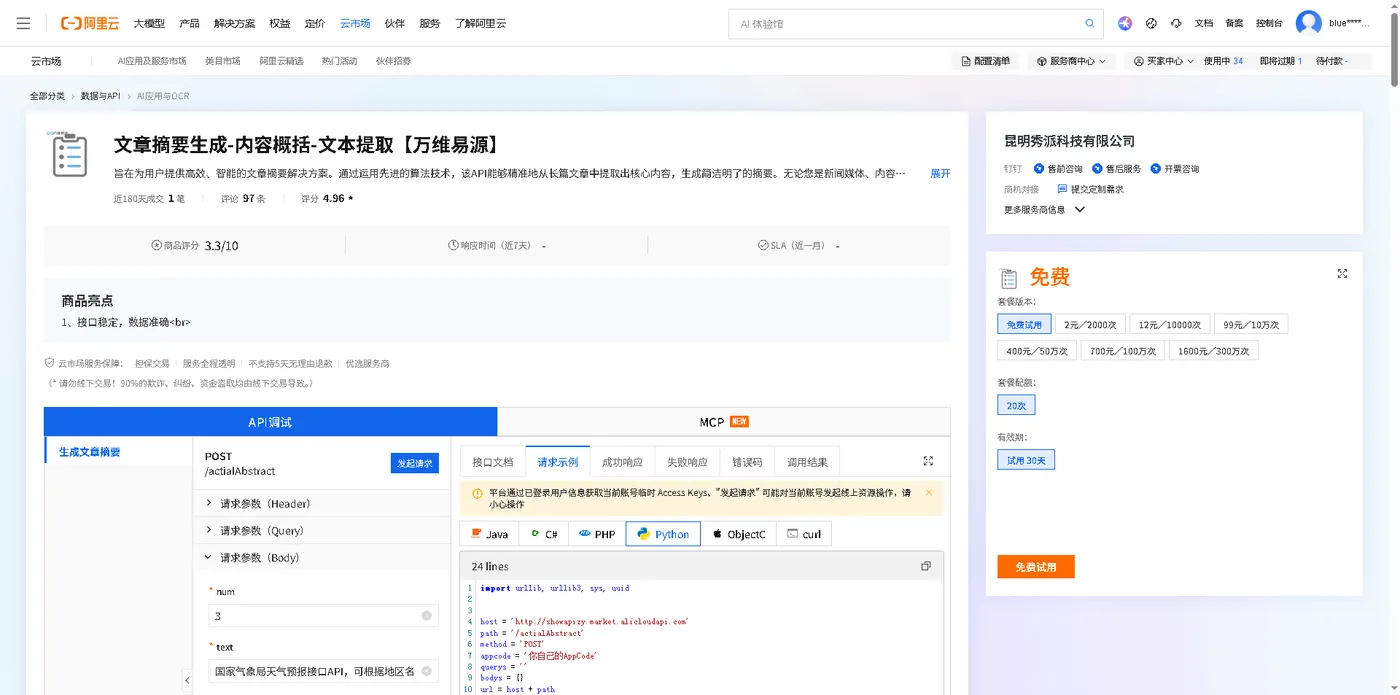Collapse the API side panel arrow
The image size is (1400, 695).
(187, 681)
